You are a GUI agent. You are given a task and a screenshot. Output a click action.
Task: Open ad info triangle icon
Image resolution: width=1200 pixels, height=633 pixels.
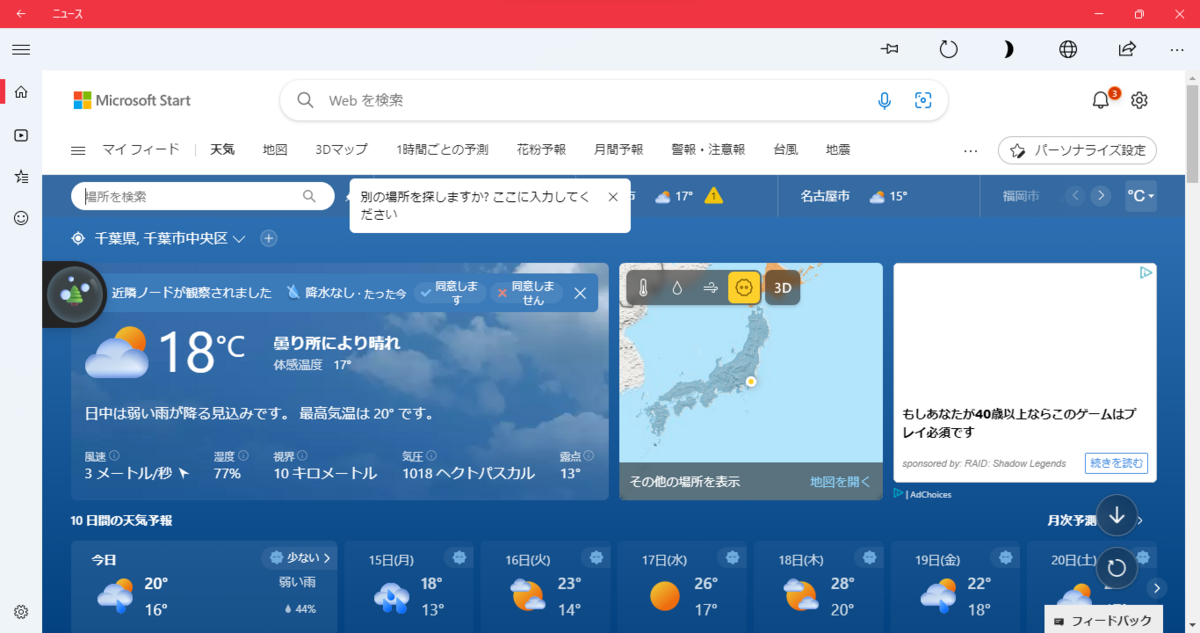[1146, 273]
